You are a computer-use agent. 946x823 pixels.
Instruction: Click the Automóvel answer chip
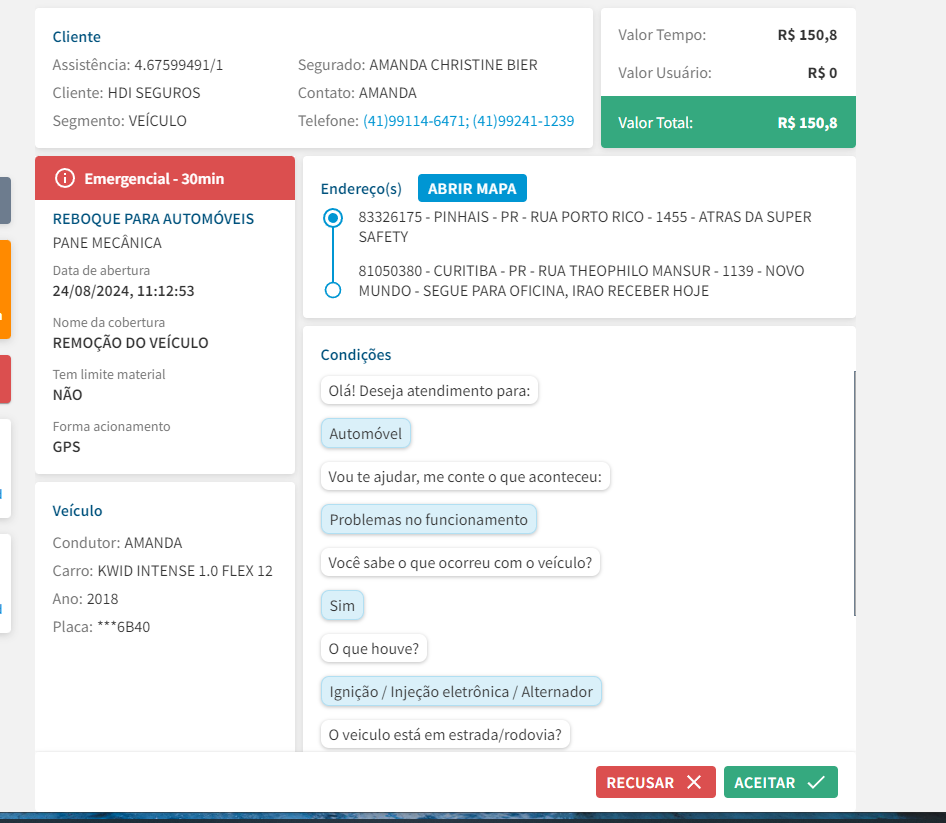366,434
